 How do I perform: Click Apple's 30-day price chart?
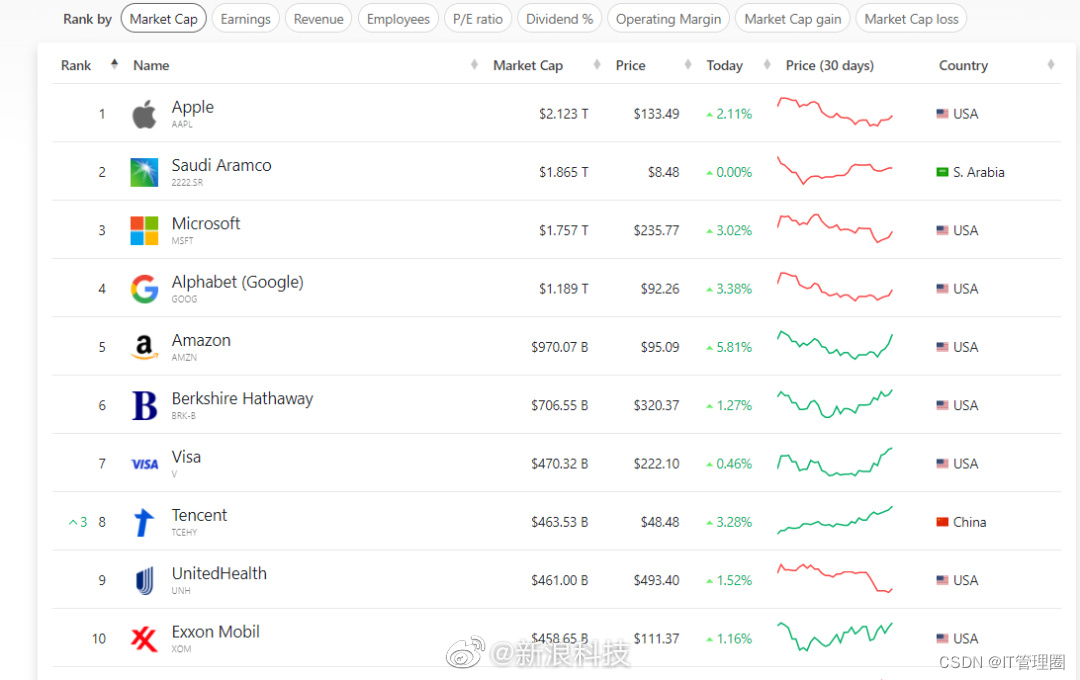835,112
